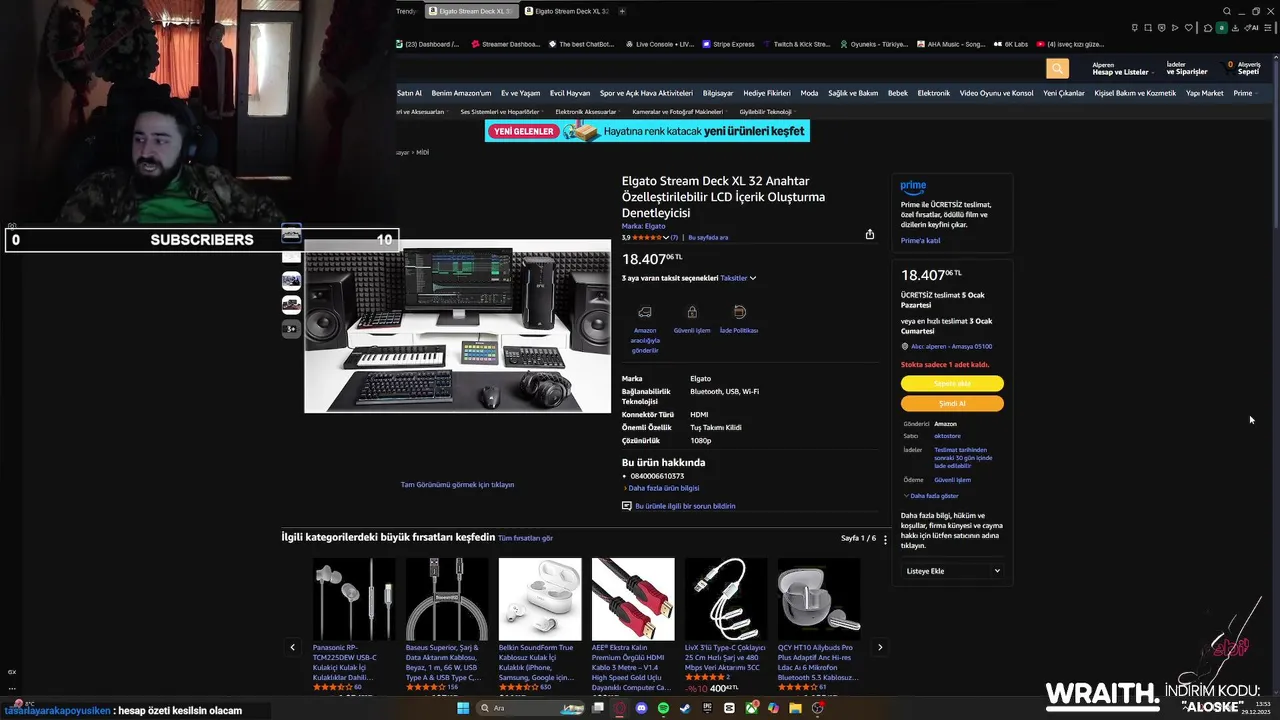Open Discord from the taskbar
Viewport: 1280px width, 720px height.
click(642, 708)
